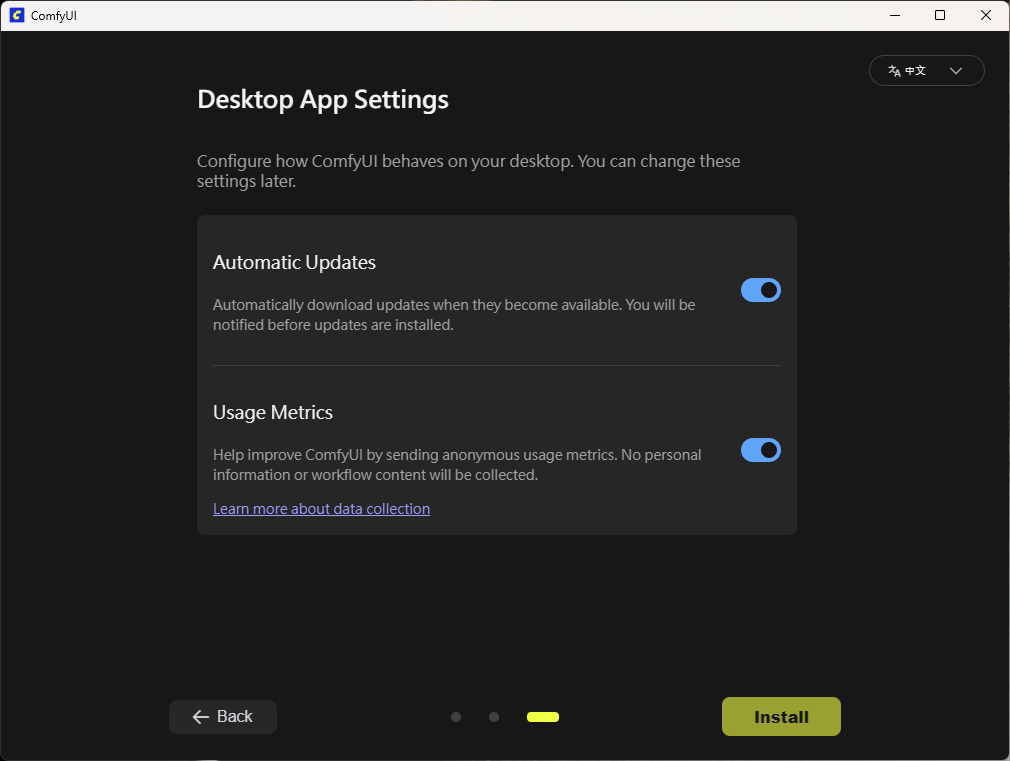1010x761 pixels.
Task: Go to the first setup step dot
Action: (456, 717)
